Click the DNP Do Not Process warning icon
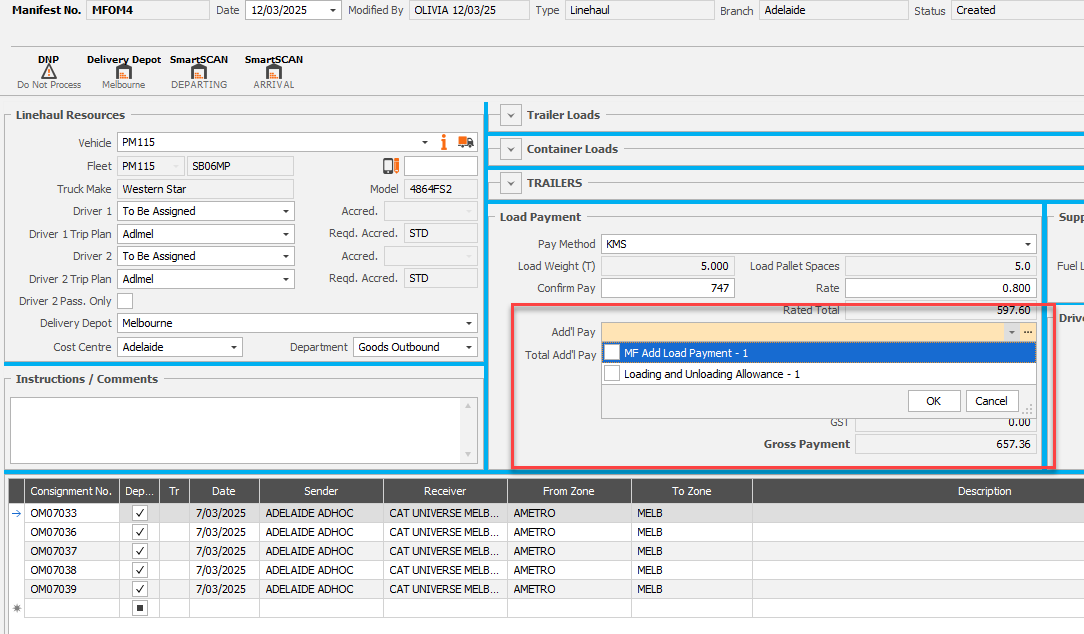Screen dimensions: 1084x634 48,72
